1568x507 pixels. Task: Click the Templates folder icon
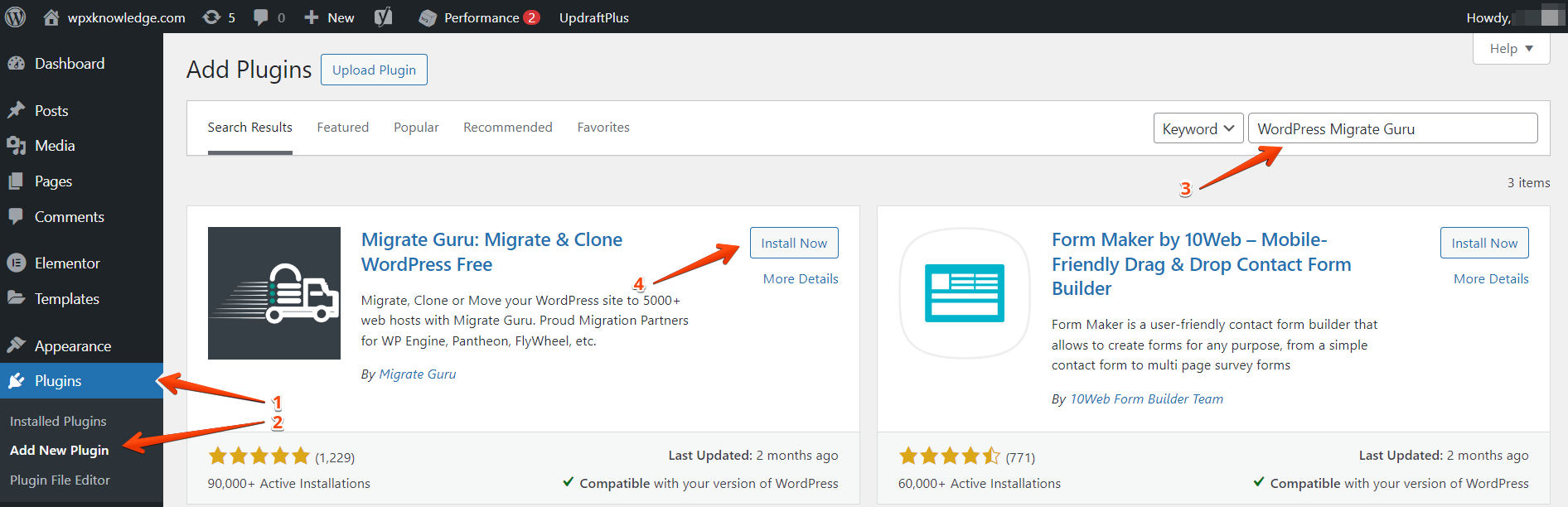(x=16, y=297)
